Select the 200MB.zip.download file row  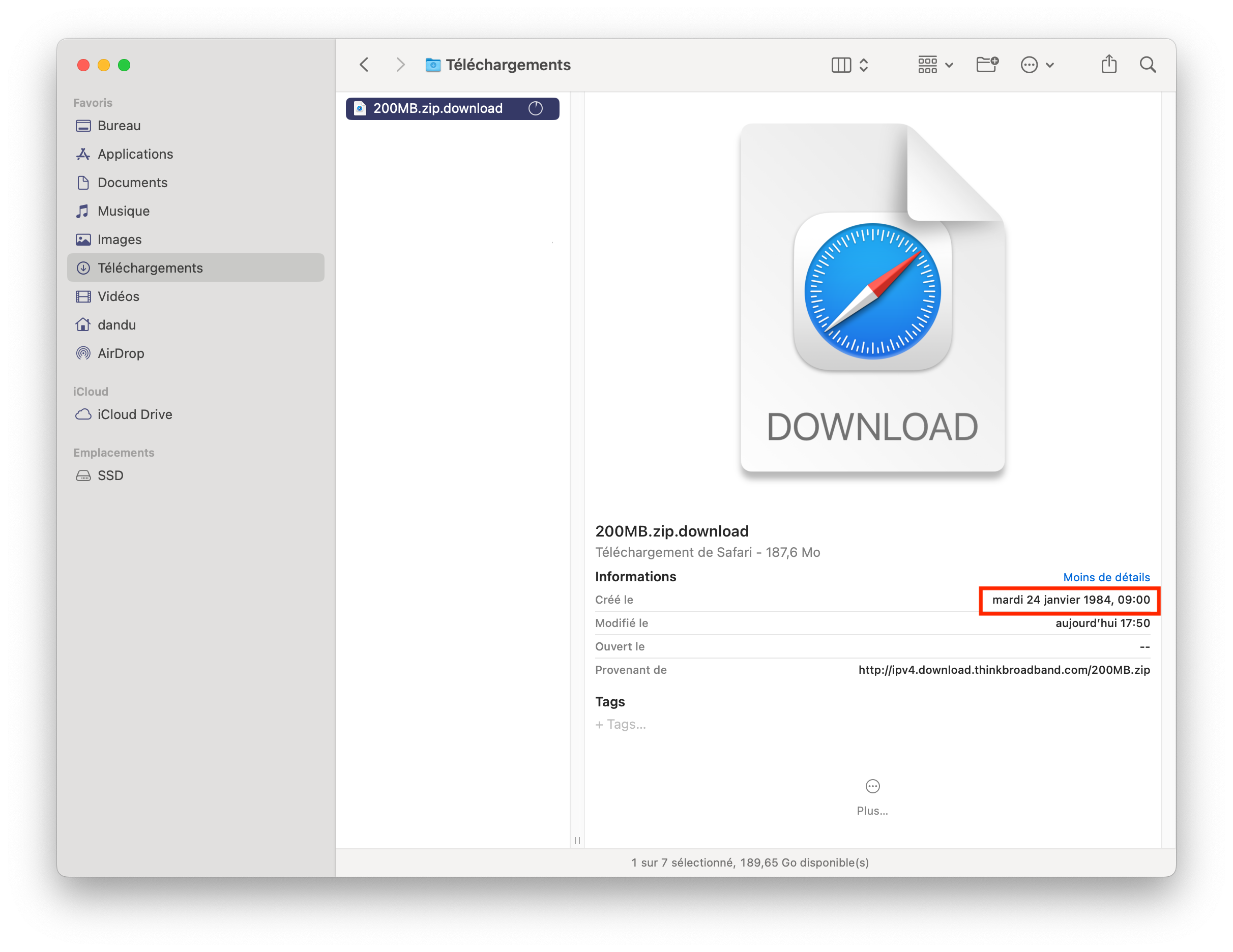click(x=452, y=108)
